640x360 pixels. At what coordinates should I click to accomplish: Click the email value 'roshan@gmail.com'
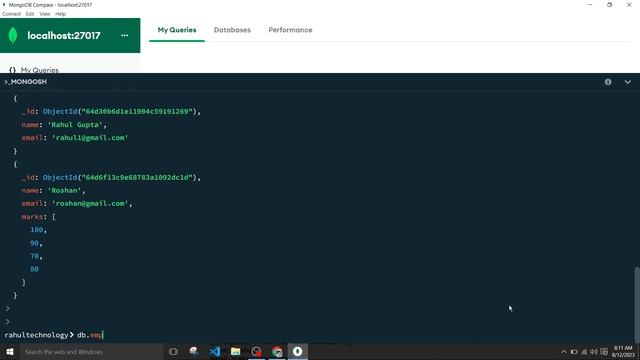[x=90, y=203]
